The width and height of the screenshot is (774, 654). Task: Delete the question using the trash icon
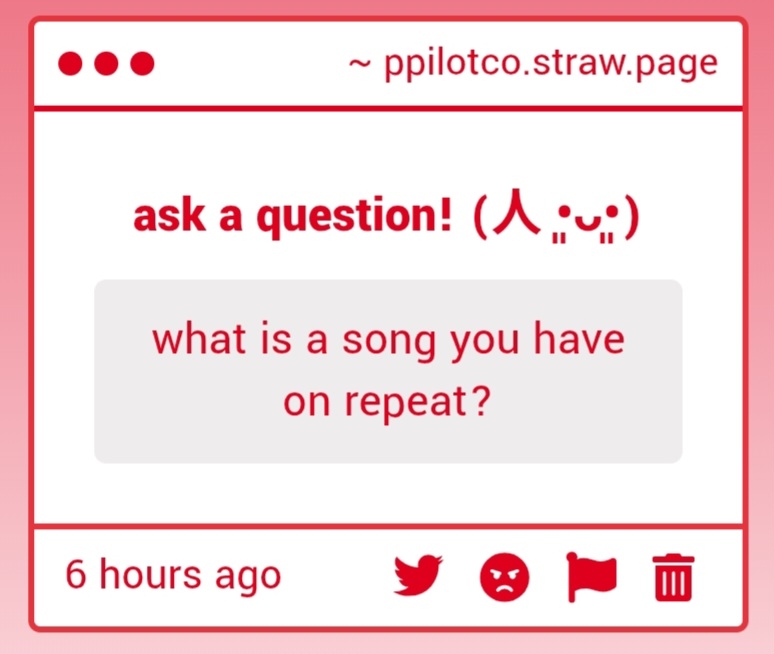point(674,577)
